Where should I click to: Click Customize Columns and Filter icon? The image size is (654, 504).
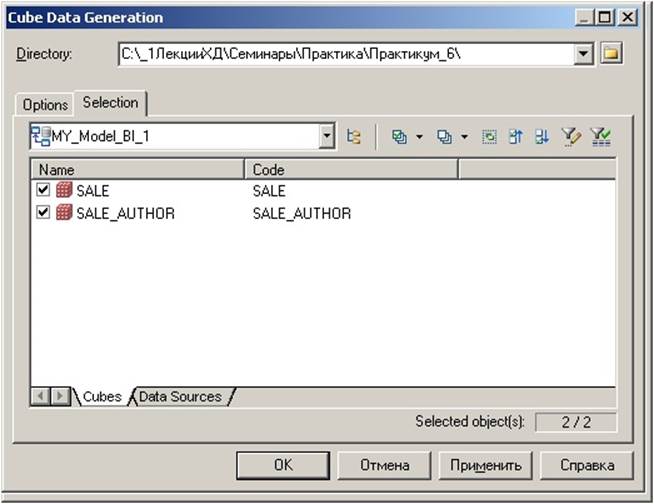[571, 136]
